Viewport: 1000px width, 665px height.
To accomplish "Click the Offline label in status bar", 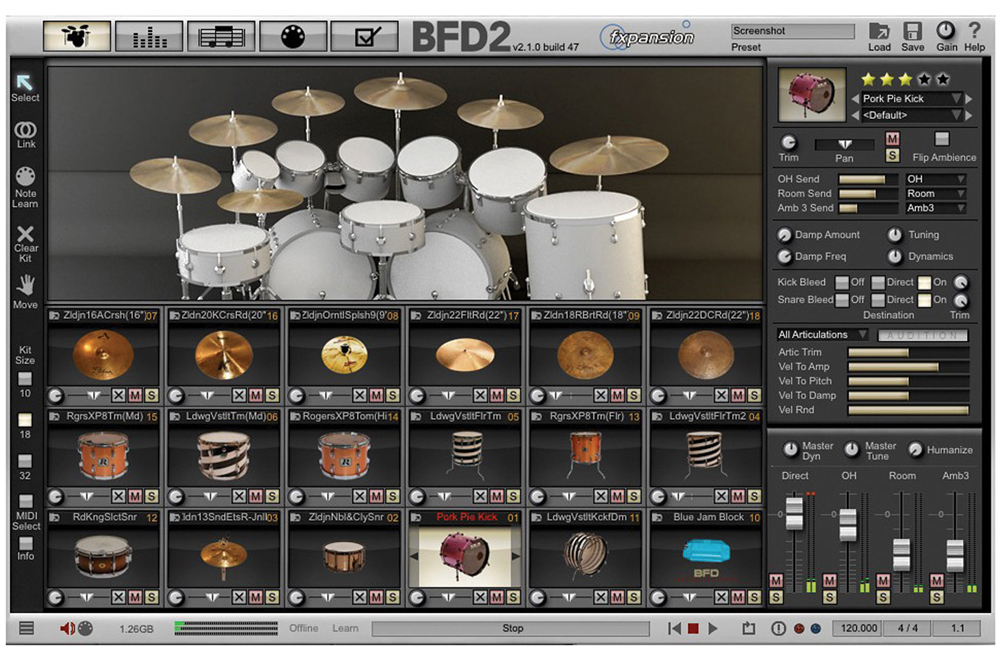I will point(304,629).
